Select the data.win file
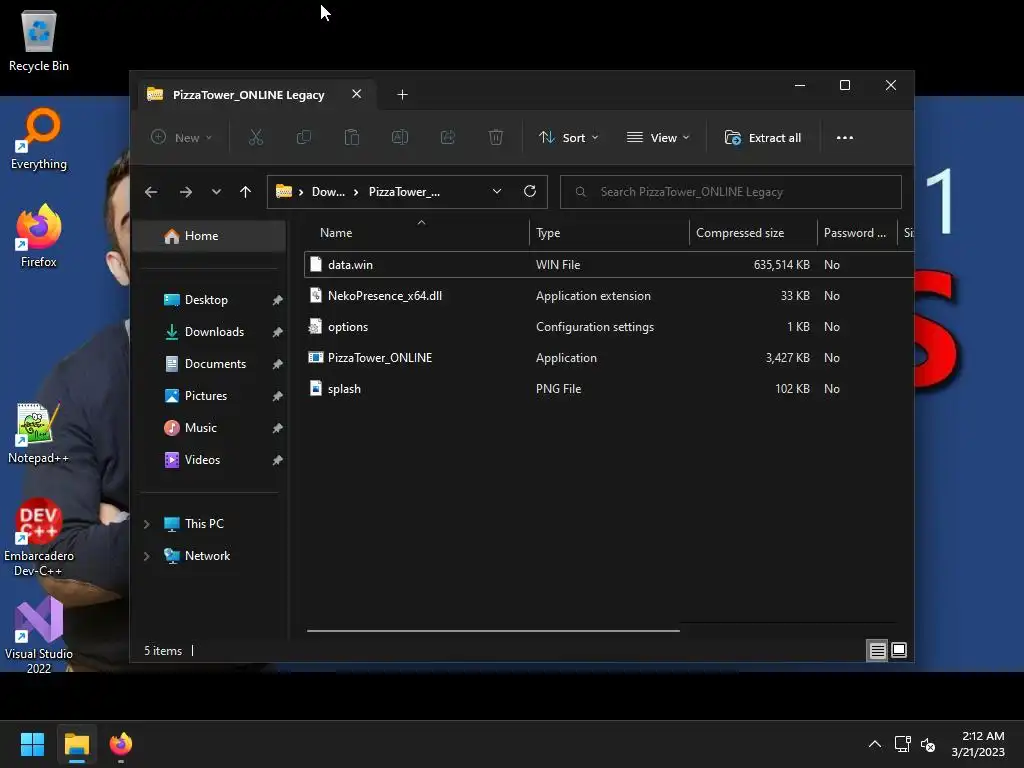This screenshot has height=768, width=1024. click(x=609, y=264)
